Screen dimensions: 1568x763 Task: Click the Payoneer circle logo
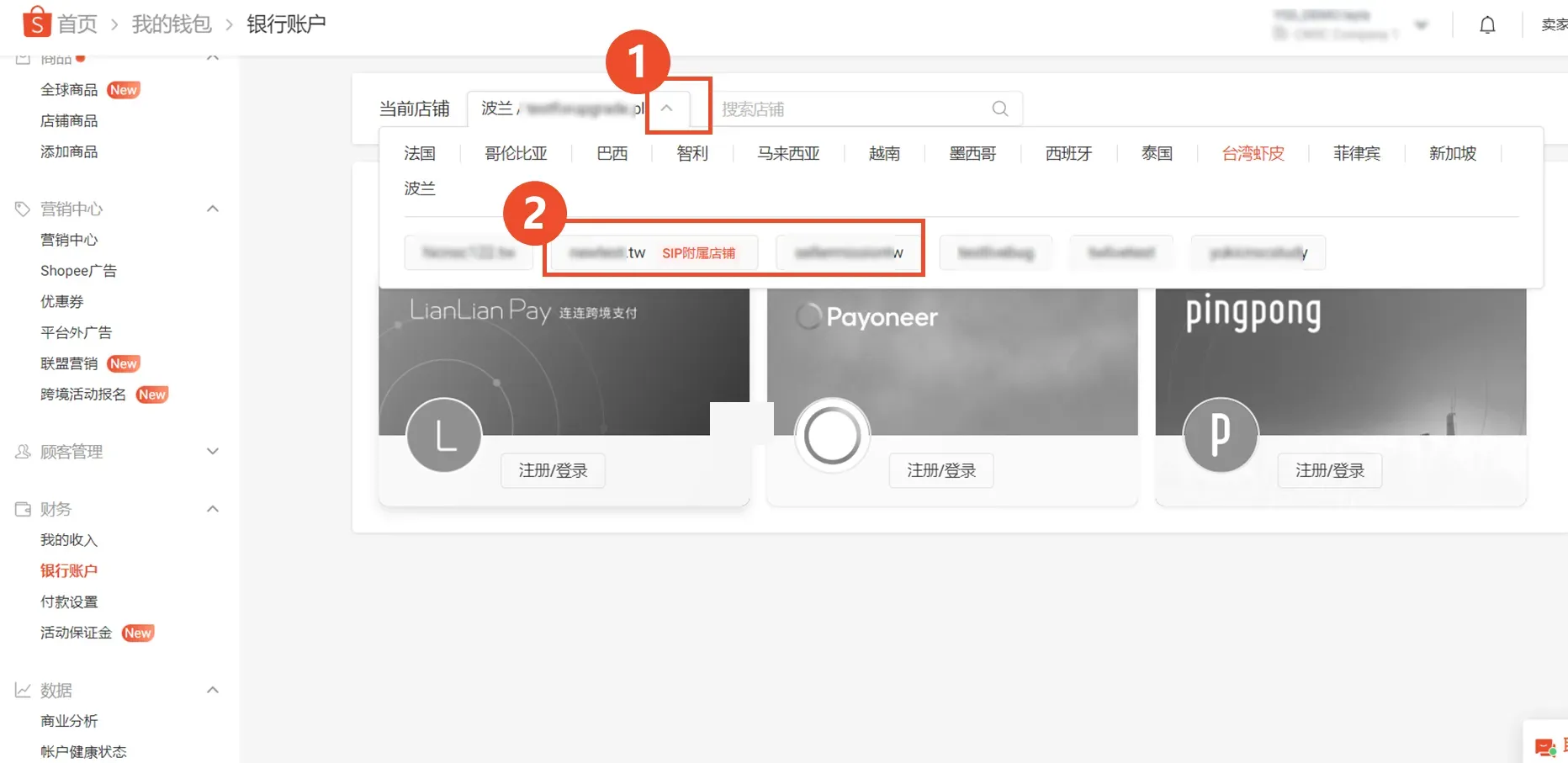pyautogui.click(x=832, y=435)
